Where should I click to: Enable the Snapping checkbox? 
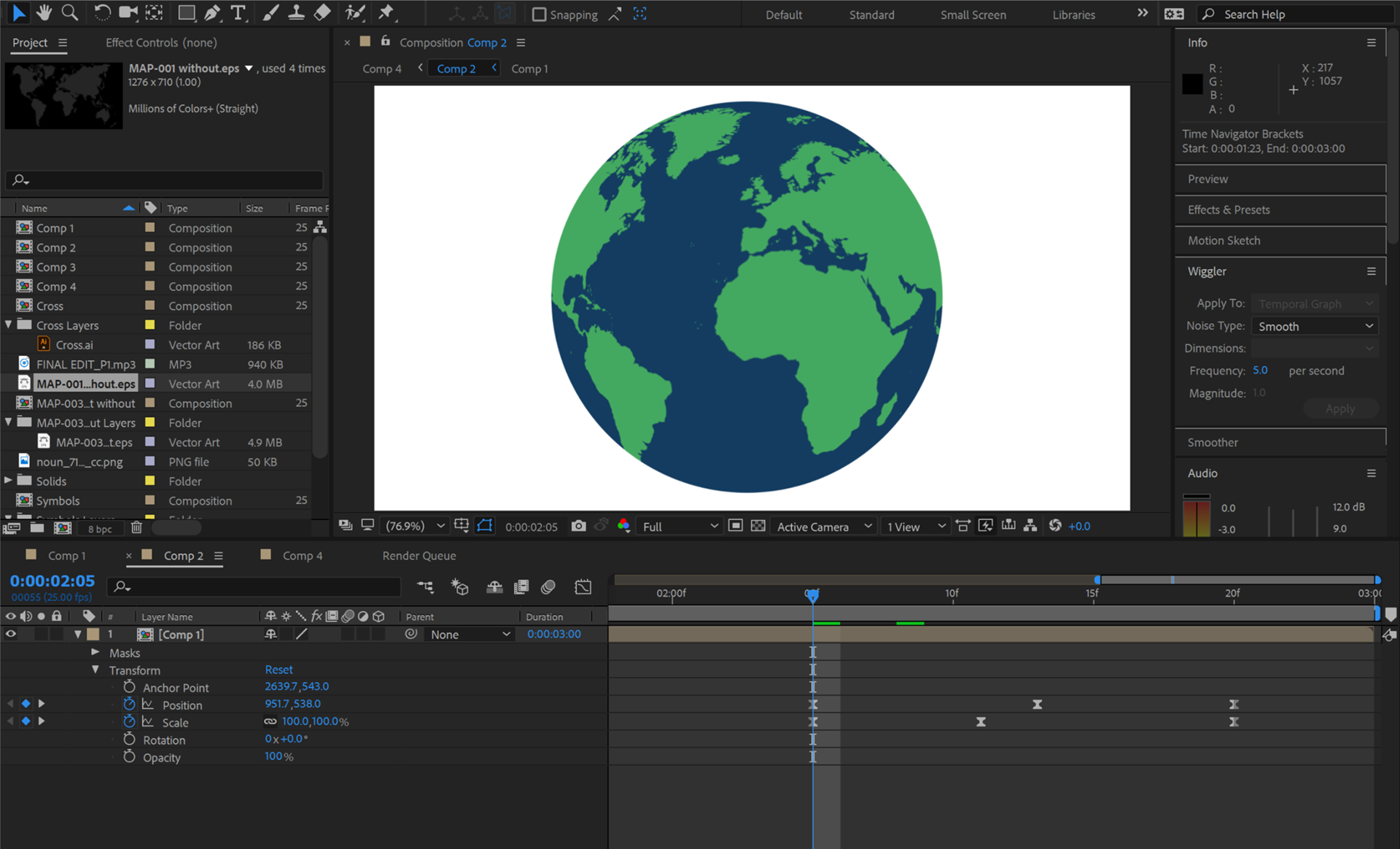[540, 14]
